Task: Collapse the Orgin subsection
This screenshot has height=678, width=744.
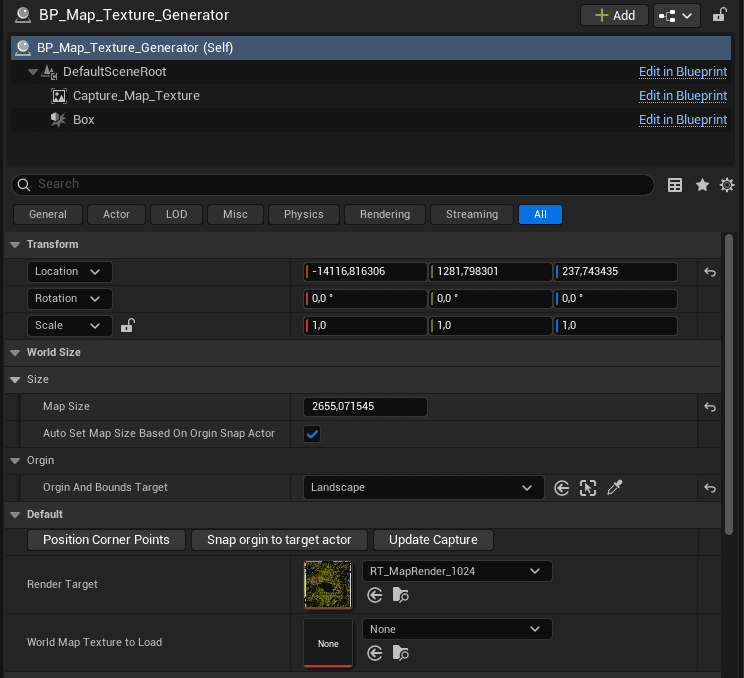Action: 15,461
